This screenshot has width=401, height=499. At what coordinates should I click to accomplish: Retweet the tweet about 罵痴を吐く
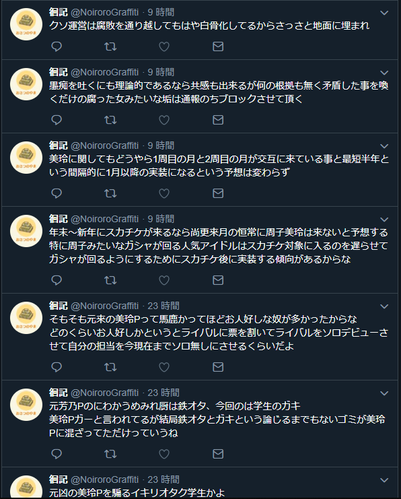(110, 120)
